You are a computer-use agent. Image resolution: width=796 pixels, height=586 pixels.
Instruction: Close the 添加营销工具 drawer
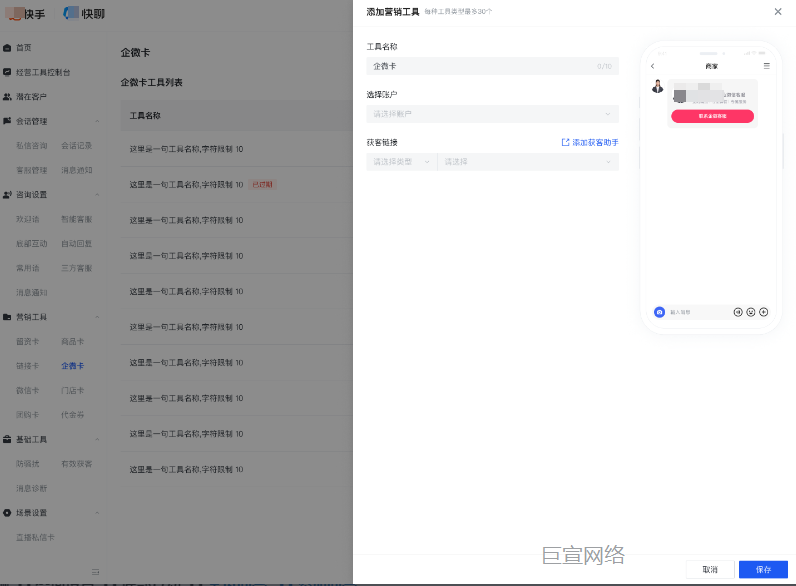(778, 11)
